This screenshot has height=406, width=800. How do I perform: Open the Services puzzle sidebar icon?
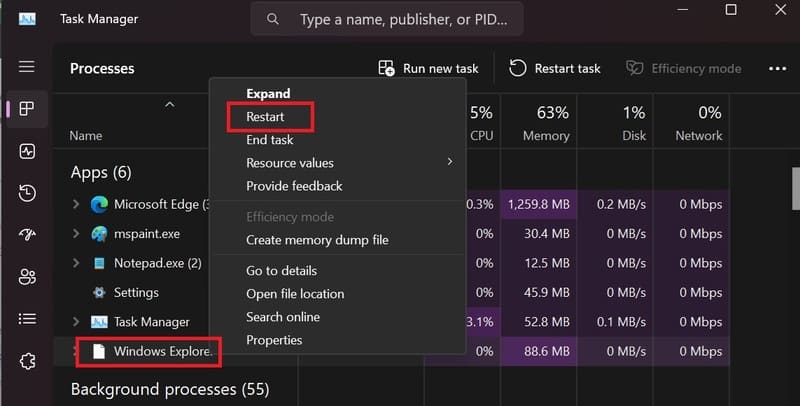27,361
